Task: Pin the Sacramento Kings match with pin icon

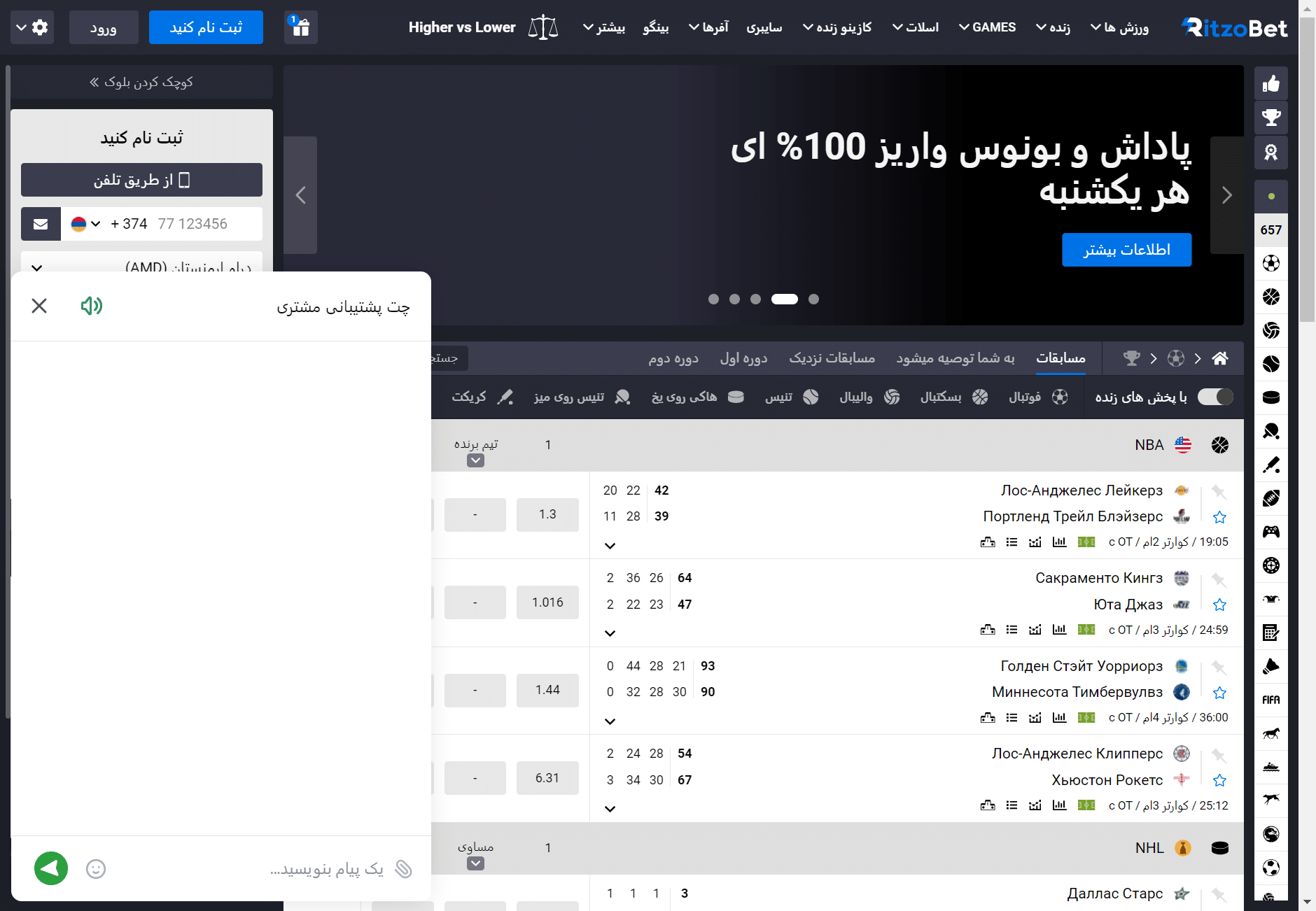Action: click(x=1219, y=579)
